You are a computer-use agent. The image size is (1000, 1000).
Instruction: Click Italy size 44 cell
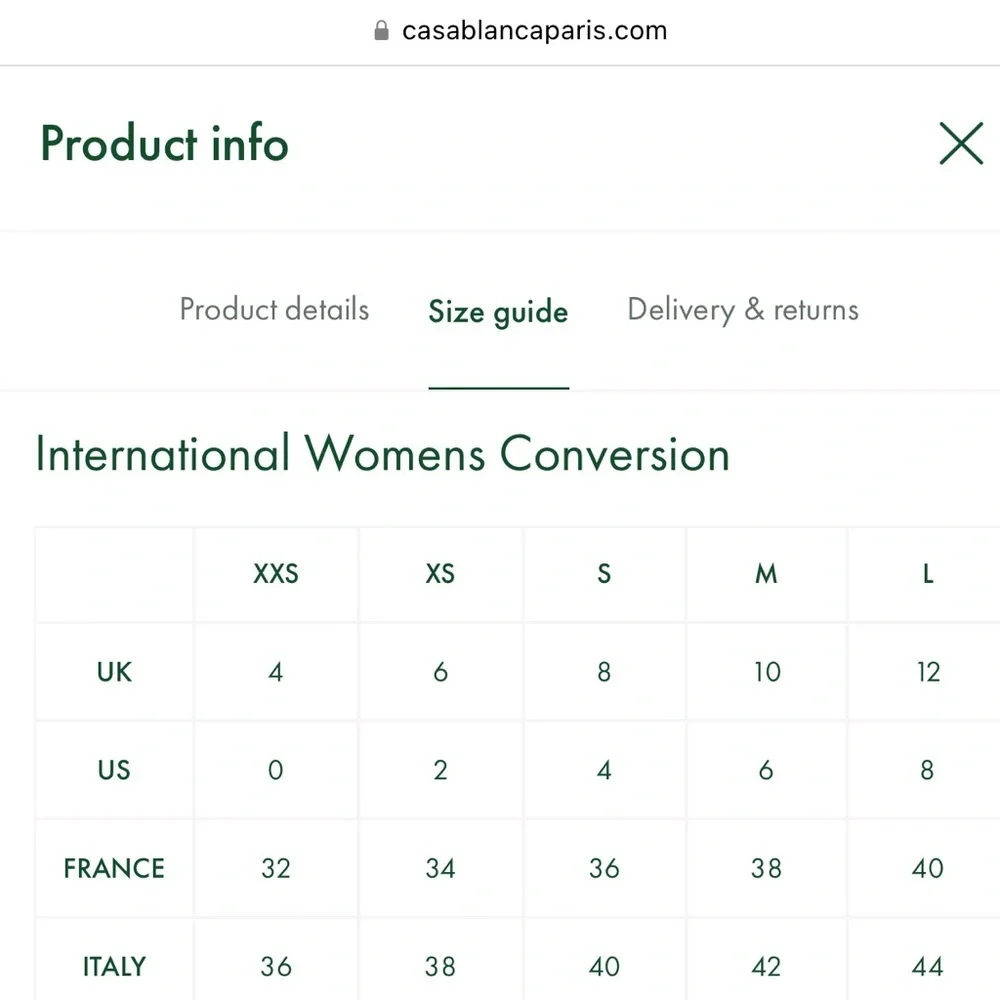point(928,967)
